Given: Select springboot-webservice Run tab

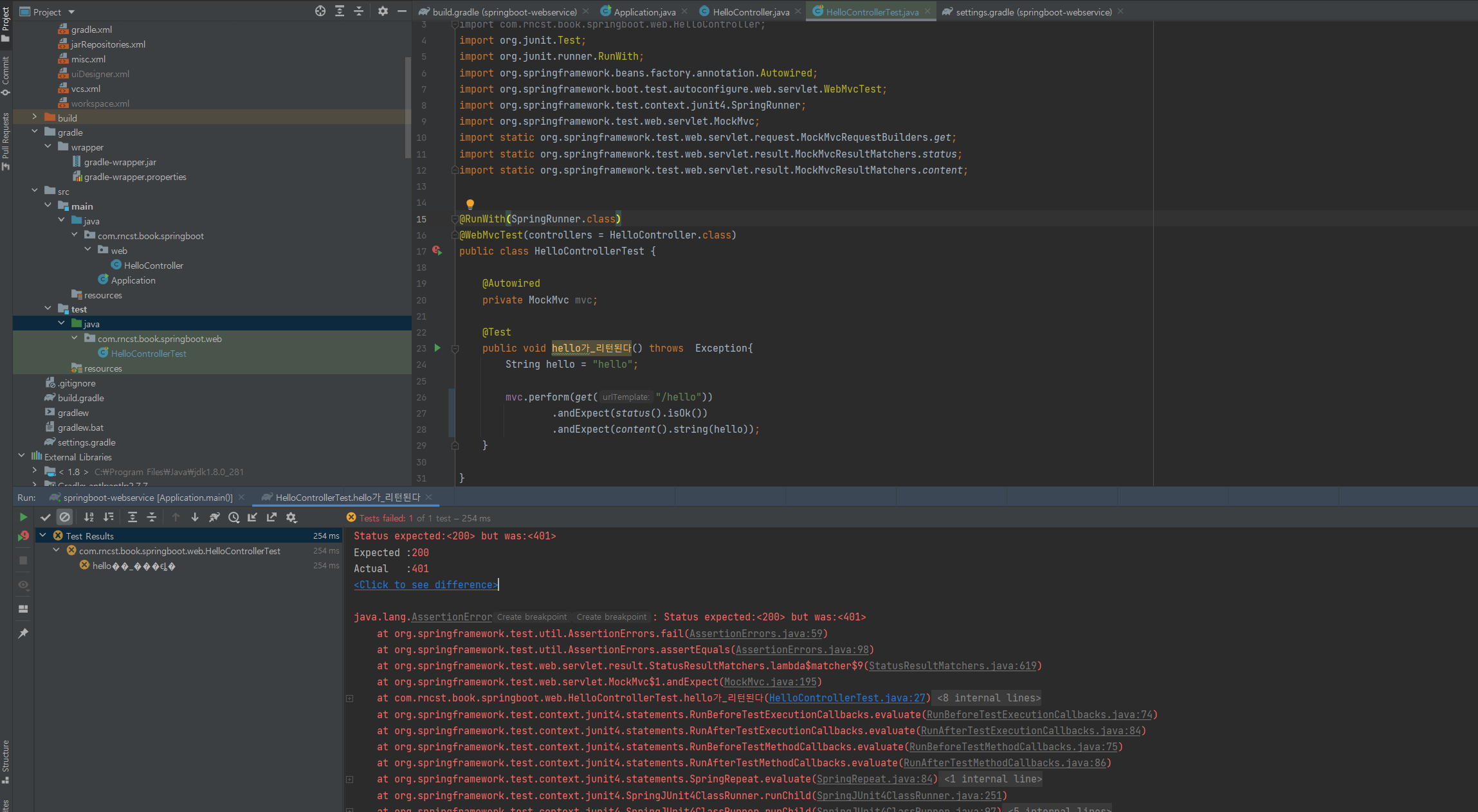Looking at the screenshot, I should coord(147,497).
